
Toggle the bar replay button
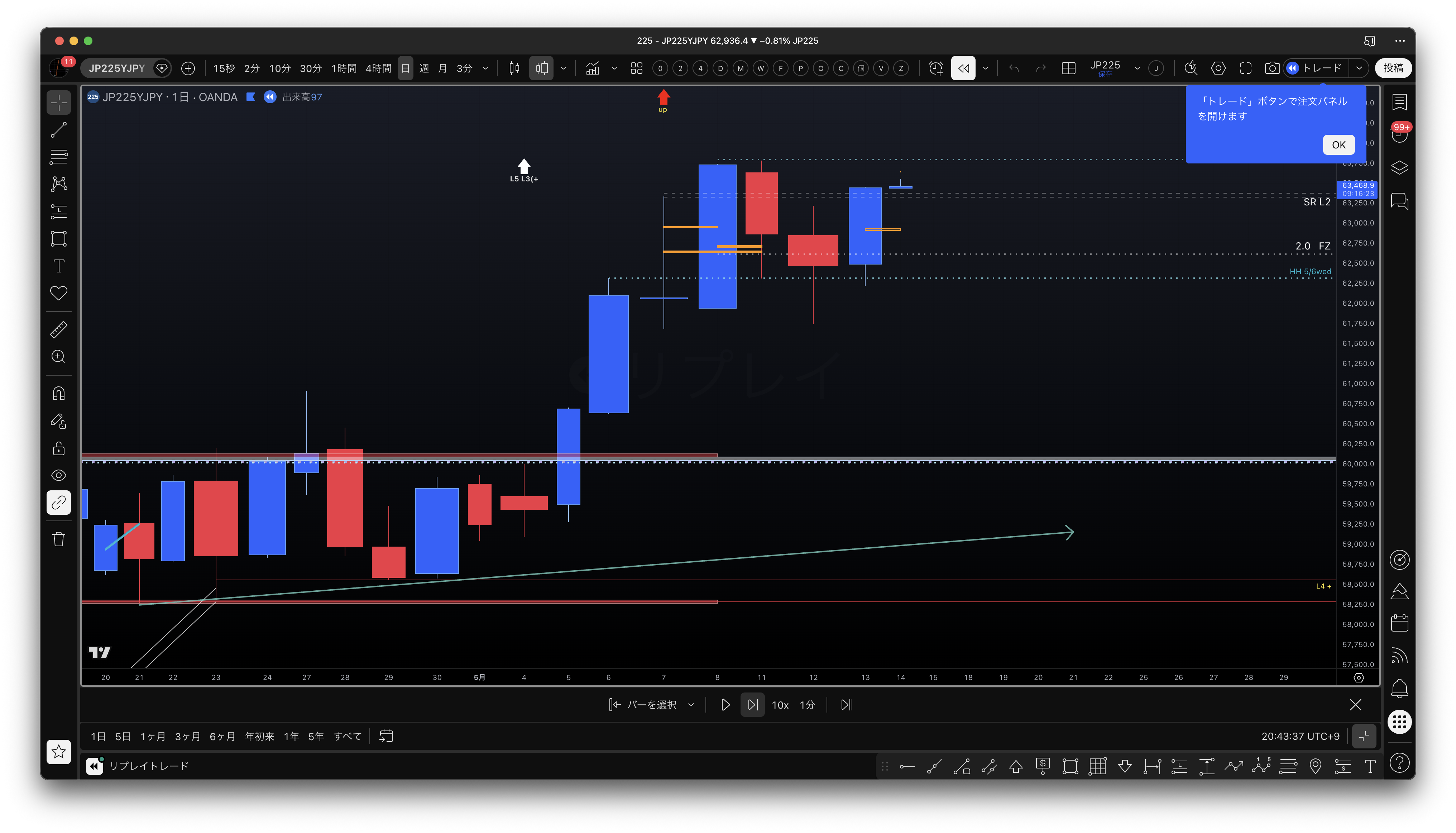tap(963, 68)
